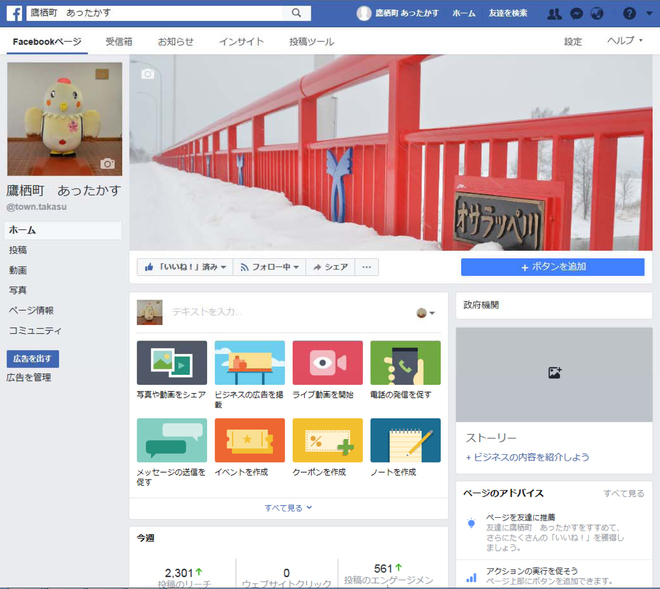Screen dimensions: 660x589
Task: Select 投稿 in left sidebar
Action: [x=18, y=250]
